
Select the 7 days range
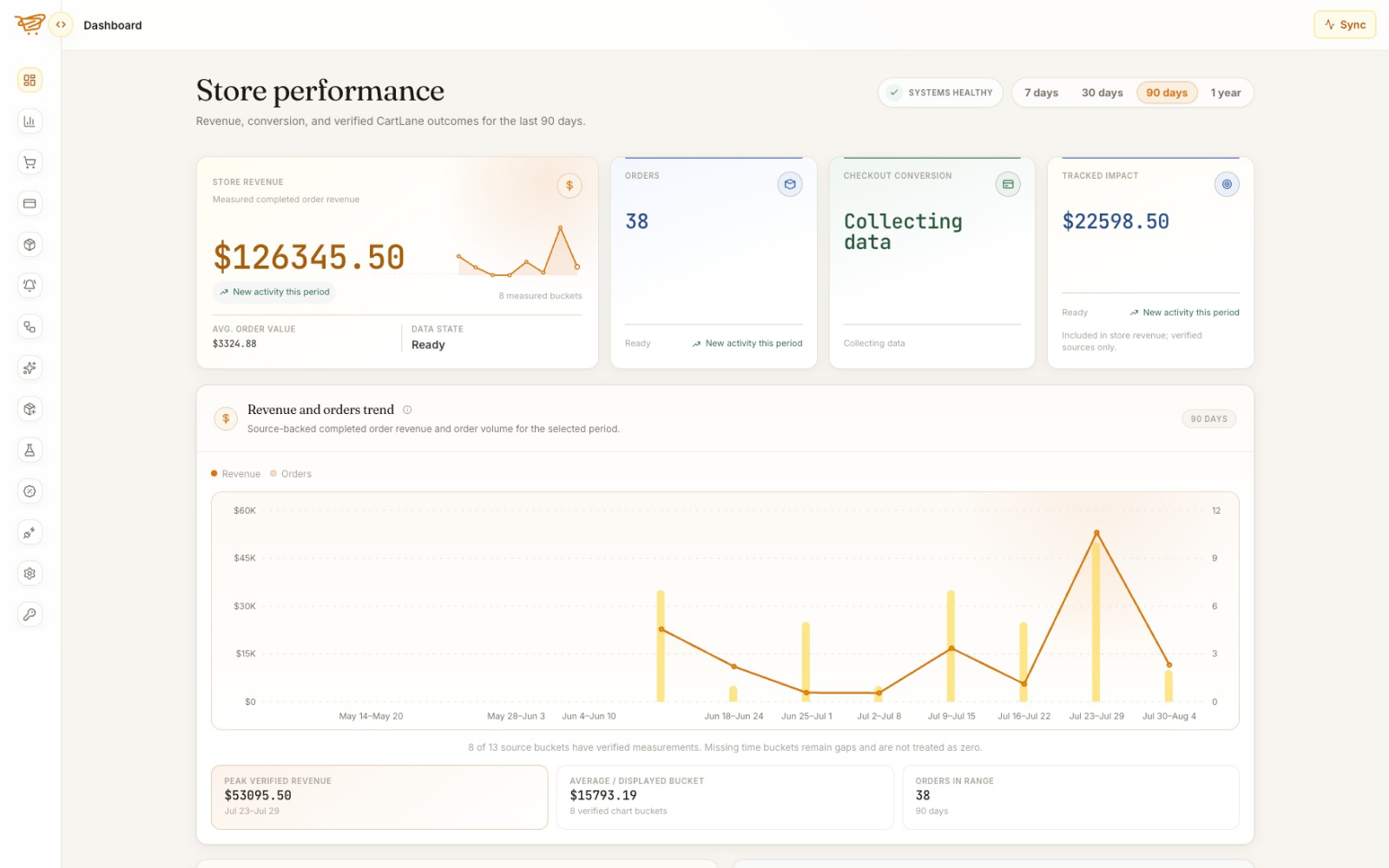(1041, 93)
